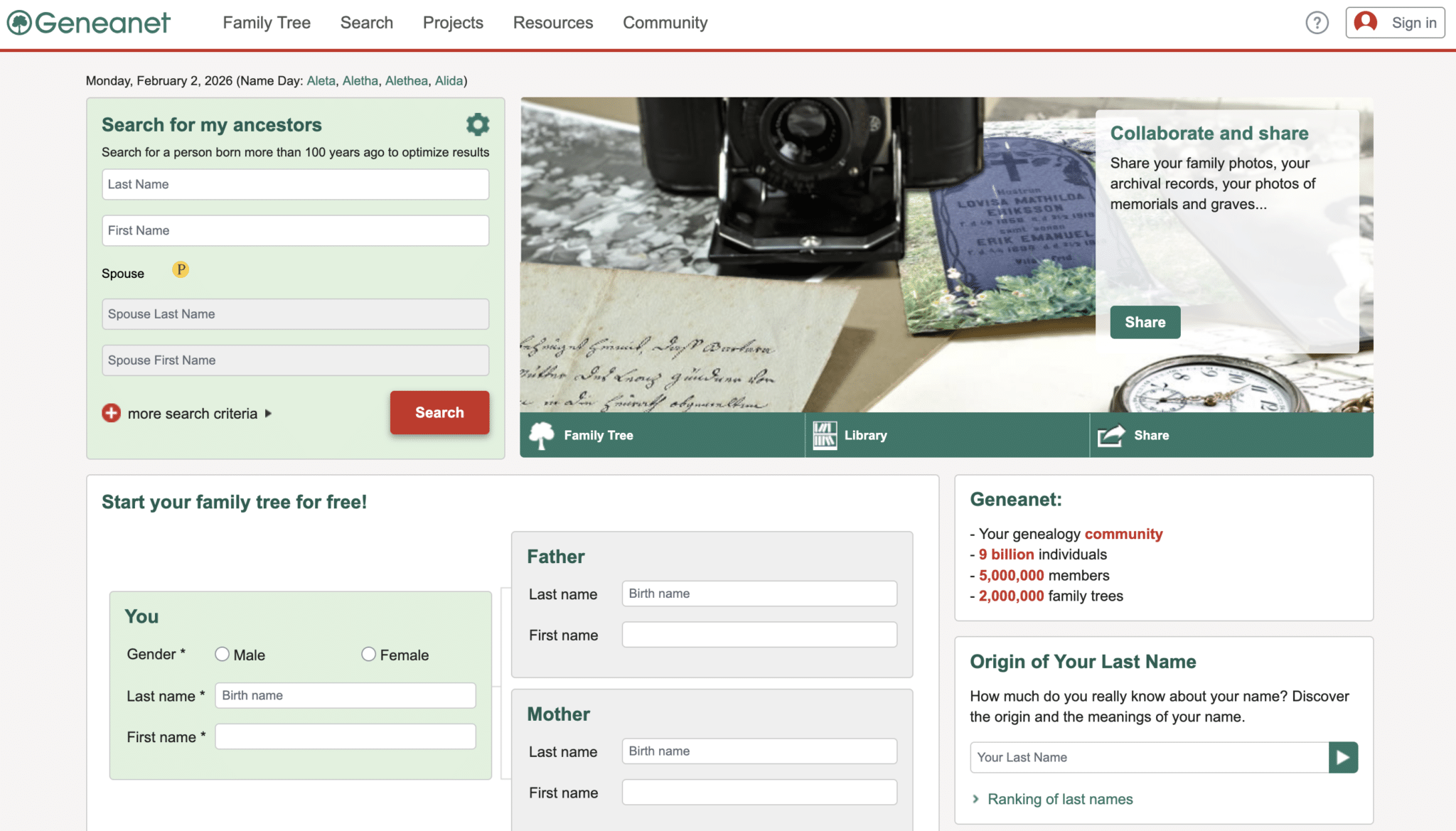1456x831 pixels.
Task: Open the Resources menu
Action: coord(552,23)
